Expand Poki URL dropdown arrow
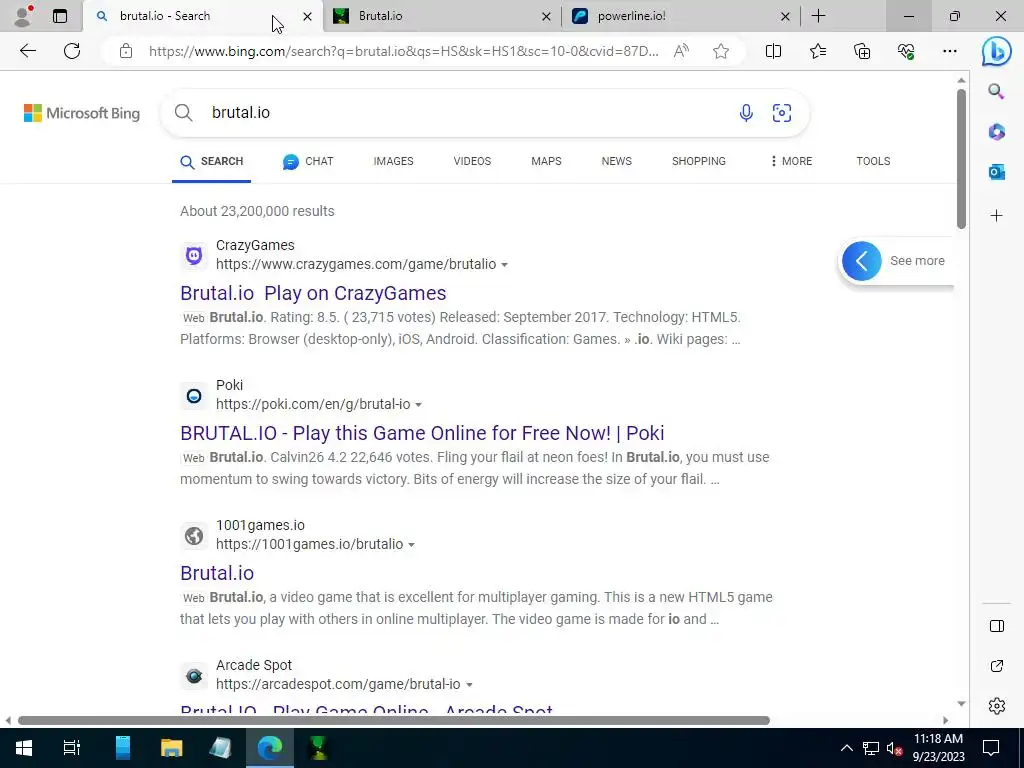The image size is (1024, 768). click(x=419, y=405)
